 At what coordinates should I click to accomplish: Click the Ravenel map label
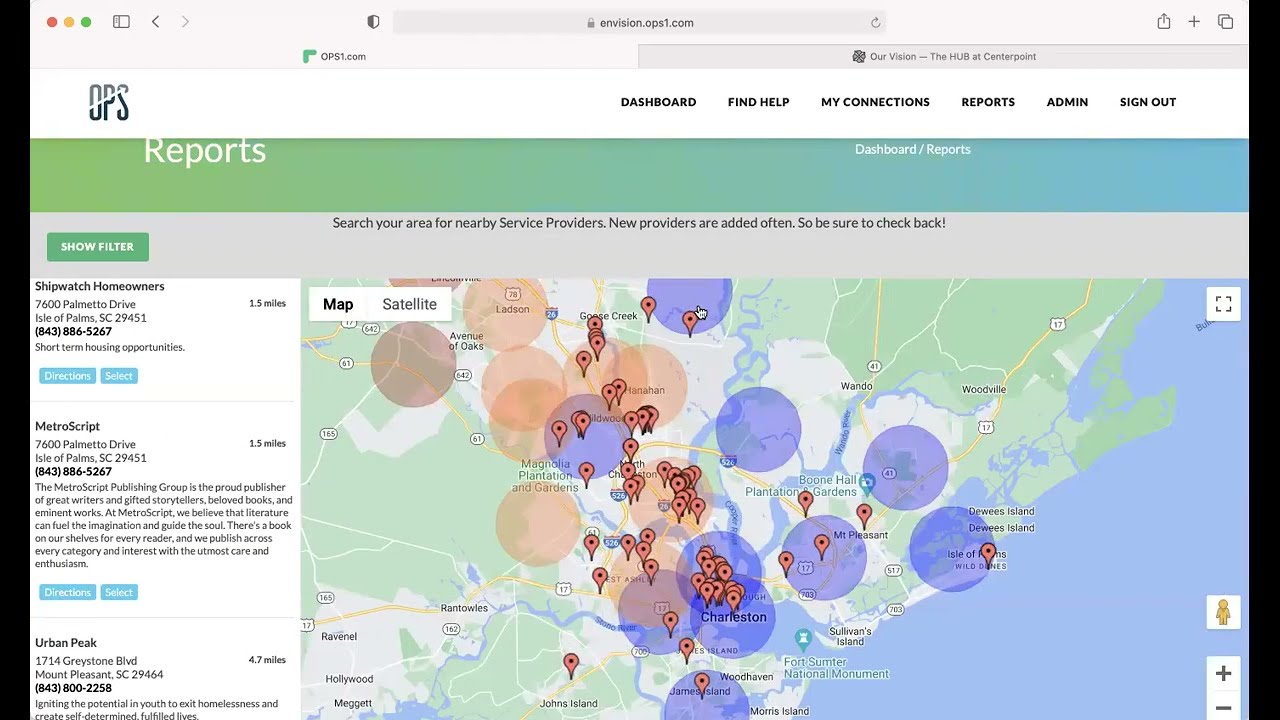tap(339, 636)
